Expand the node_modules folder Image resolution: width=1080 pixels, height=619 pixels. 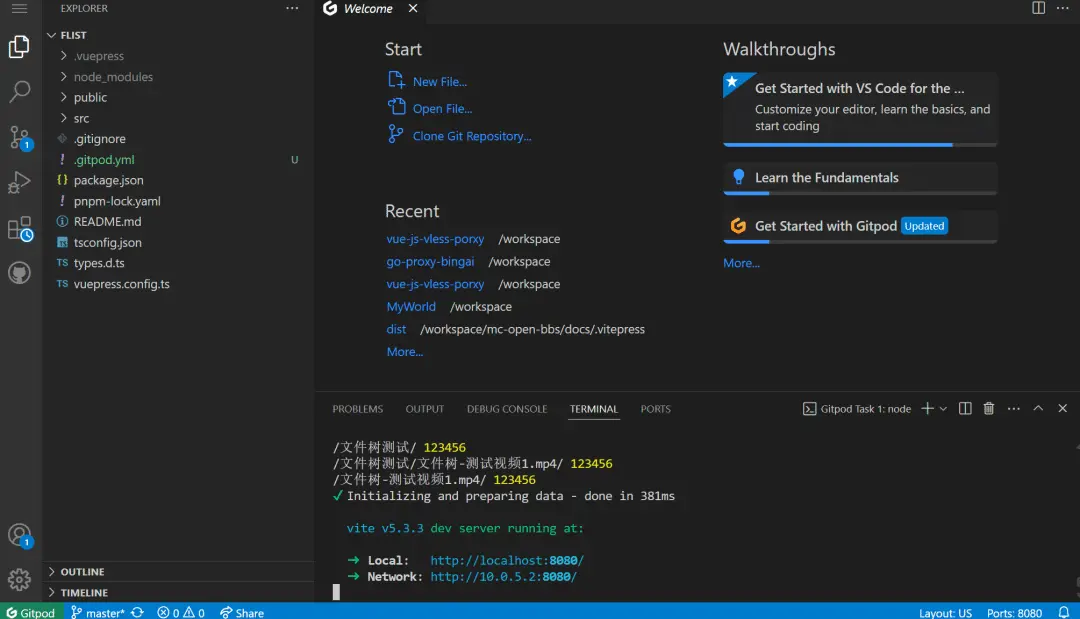click(x=112, y=77)
